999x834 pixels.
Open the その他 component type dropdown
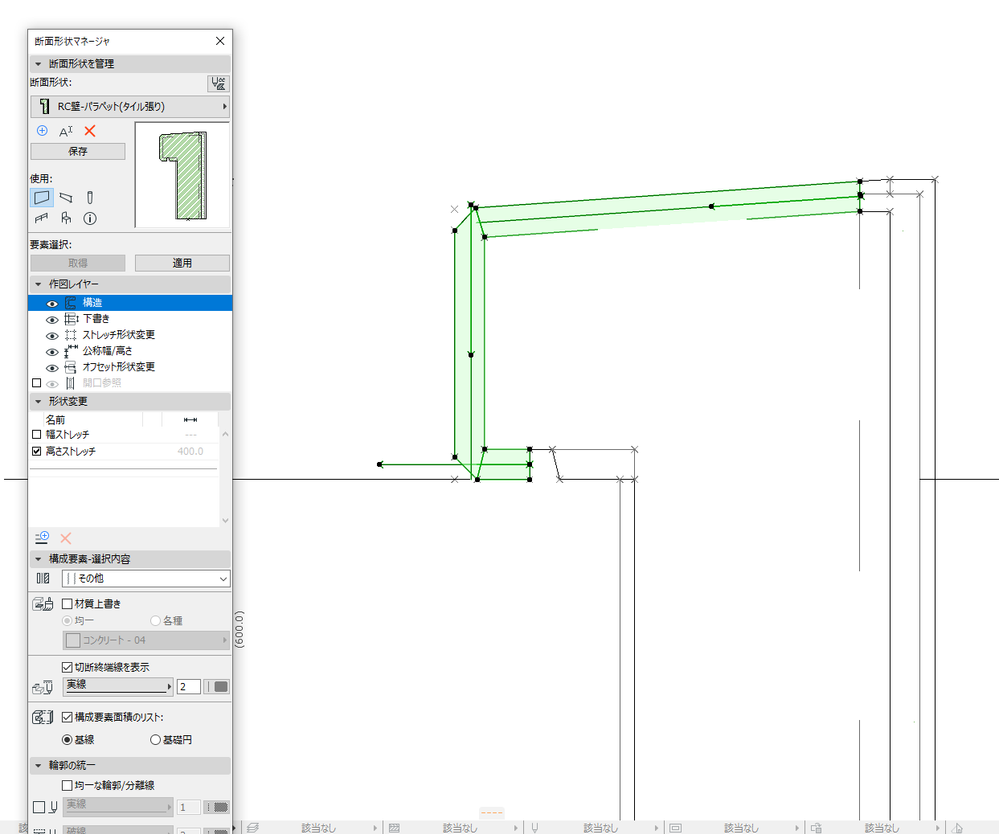pos(146,579)
